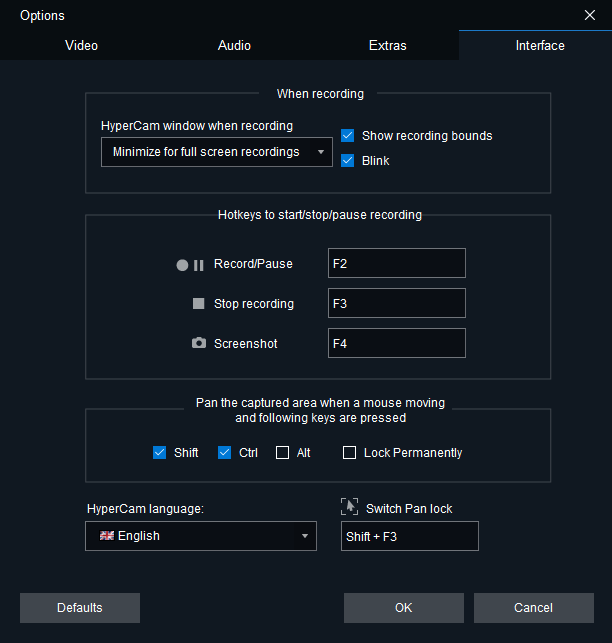Viewport: 612px width, 643px height.
Task: Click the HyperCam language: label
Action: [145, 508]
